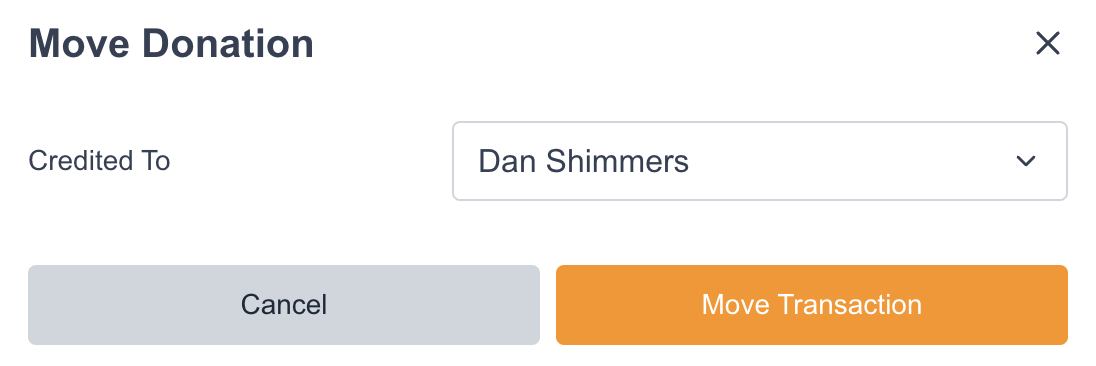Click the Dan Shimmers name text
This screenshot has width=1096, height=366.
(584, 161)
